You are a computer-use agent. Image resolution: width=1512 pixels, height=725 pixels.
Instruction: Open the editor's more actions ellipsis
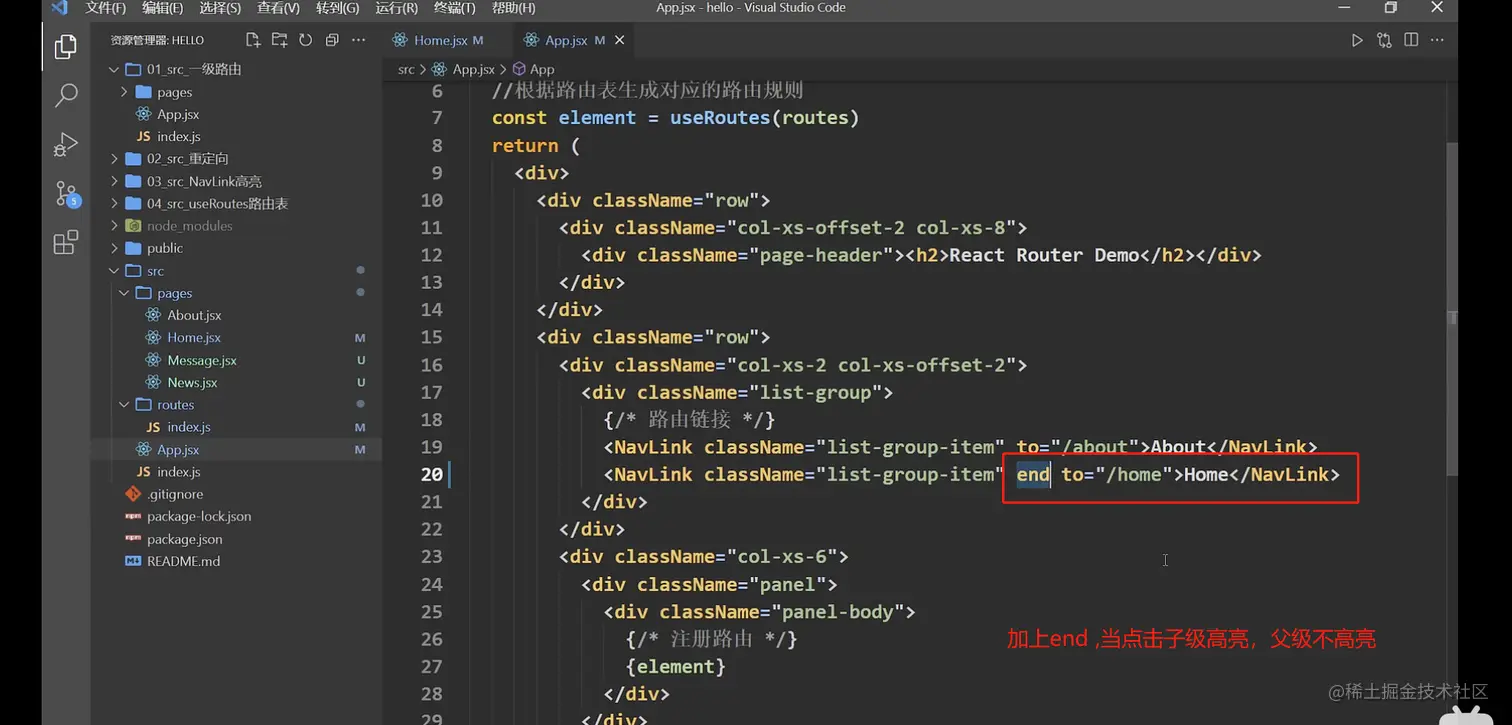click(x=1437, y=40)
